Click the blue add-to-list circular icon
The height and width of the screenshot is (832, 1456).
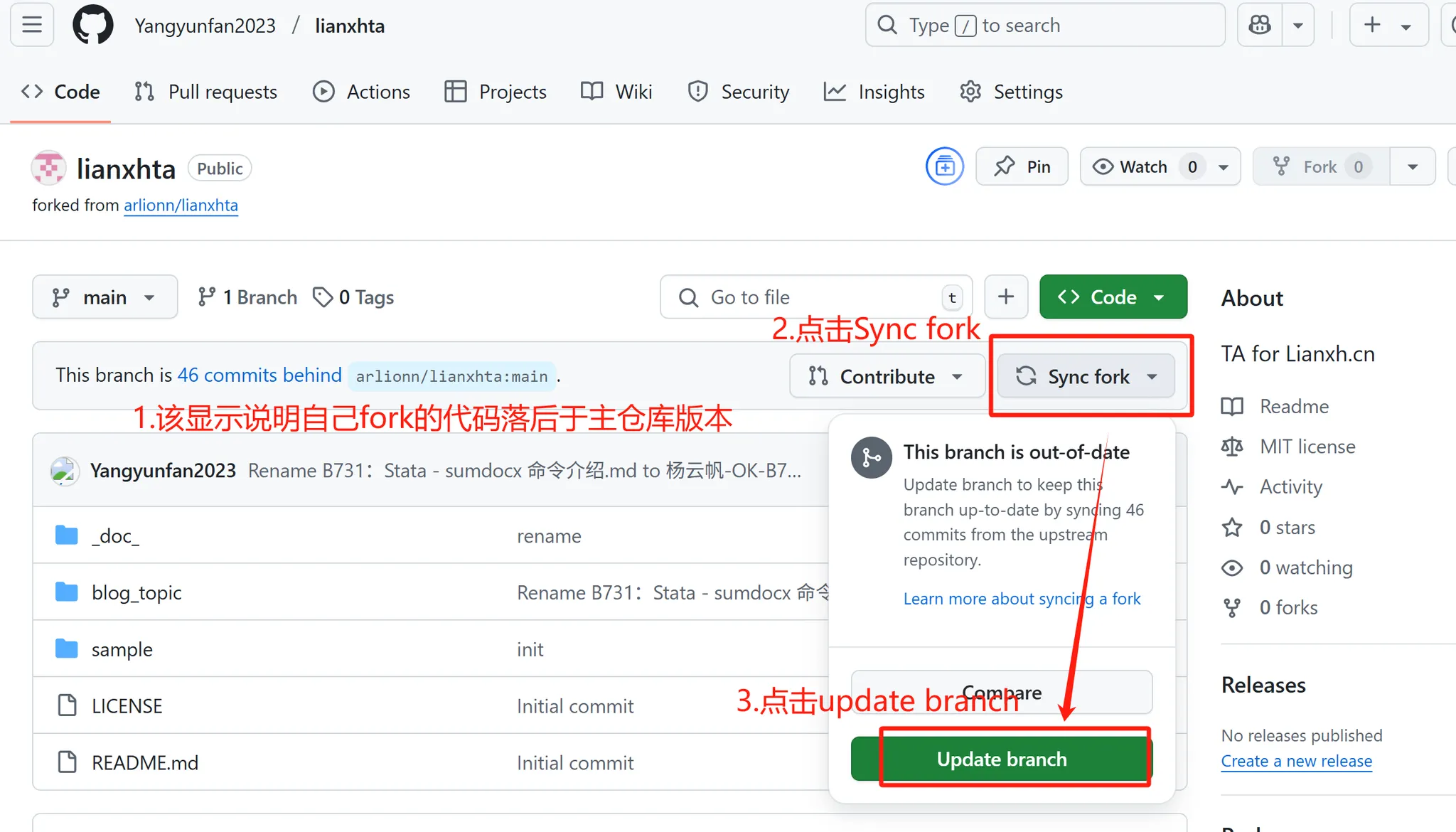click(x=945, y=166)
